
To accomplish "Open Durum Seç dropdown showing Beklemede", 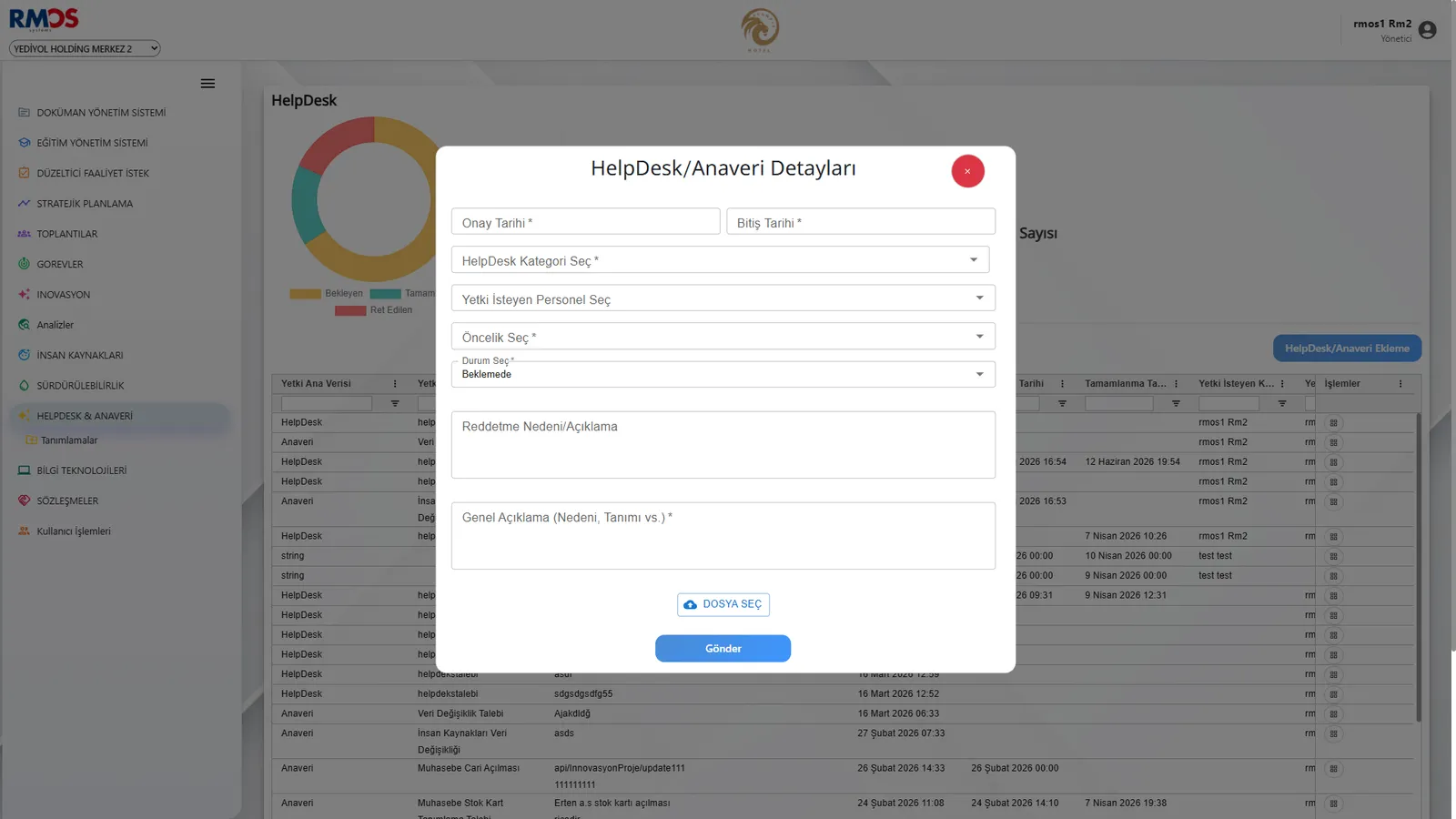I will [723, 374].
